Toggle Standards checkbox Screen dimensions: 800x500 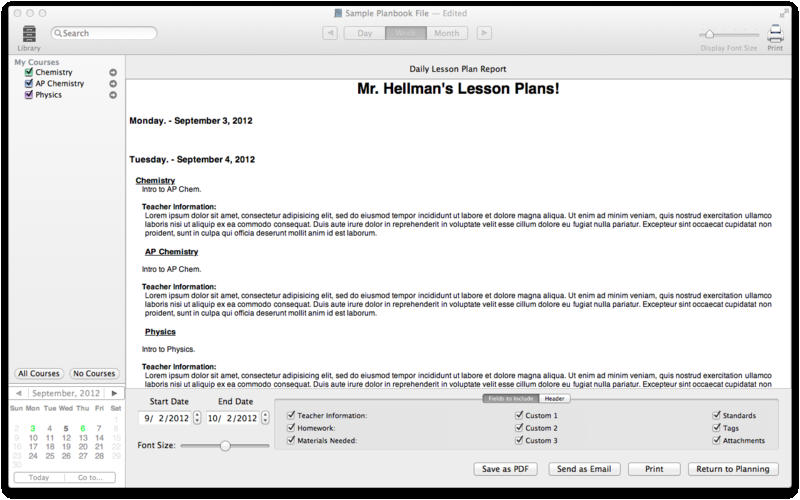pos(716,415)
